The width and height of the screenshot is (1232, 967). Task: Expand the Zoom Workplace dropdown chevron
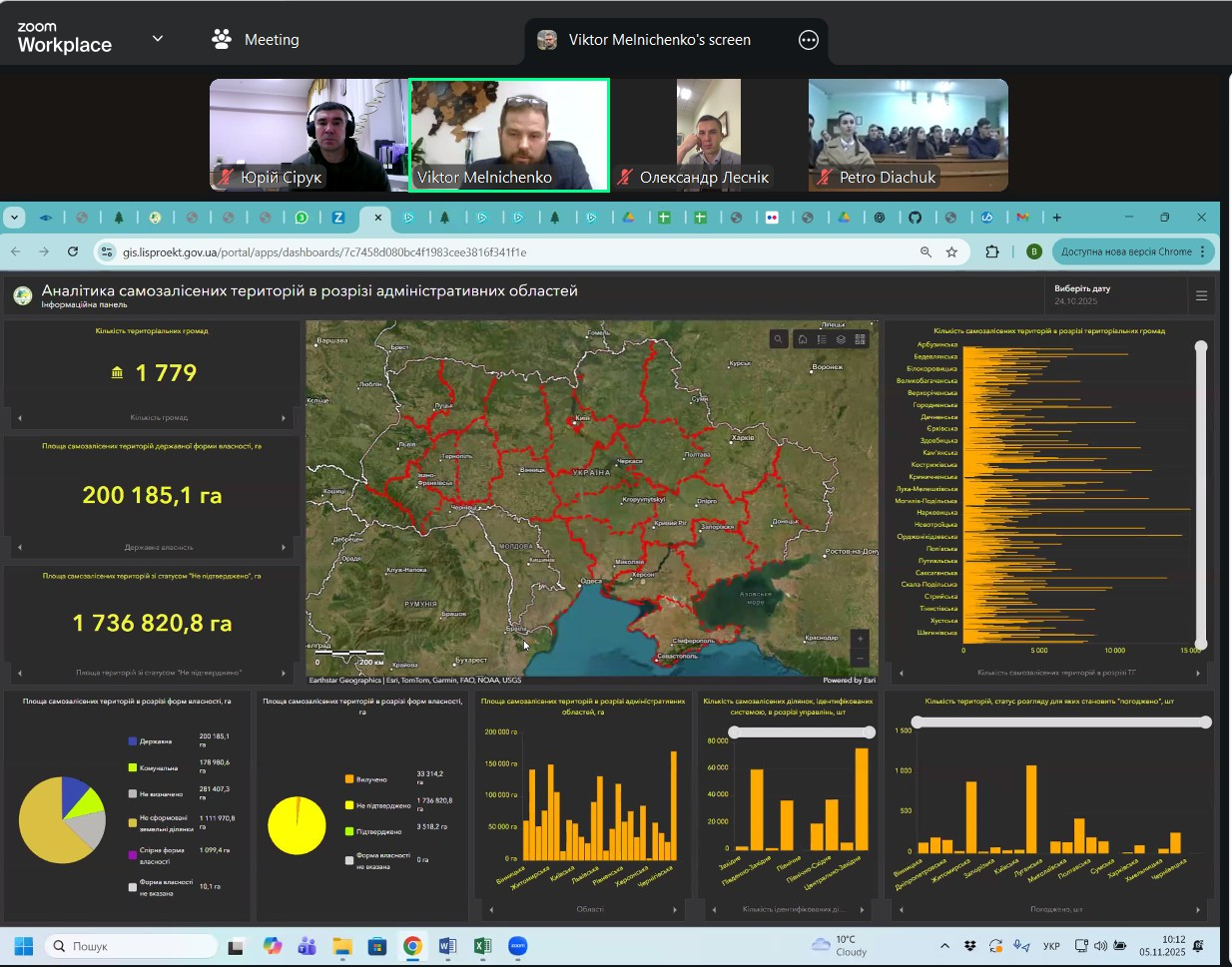(x=158, y=39)
